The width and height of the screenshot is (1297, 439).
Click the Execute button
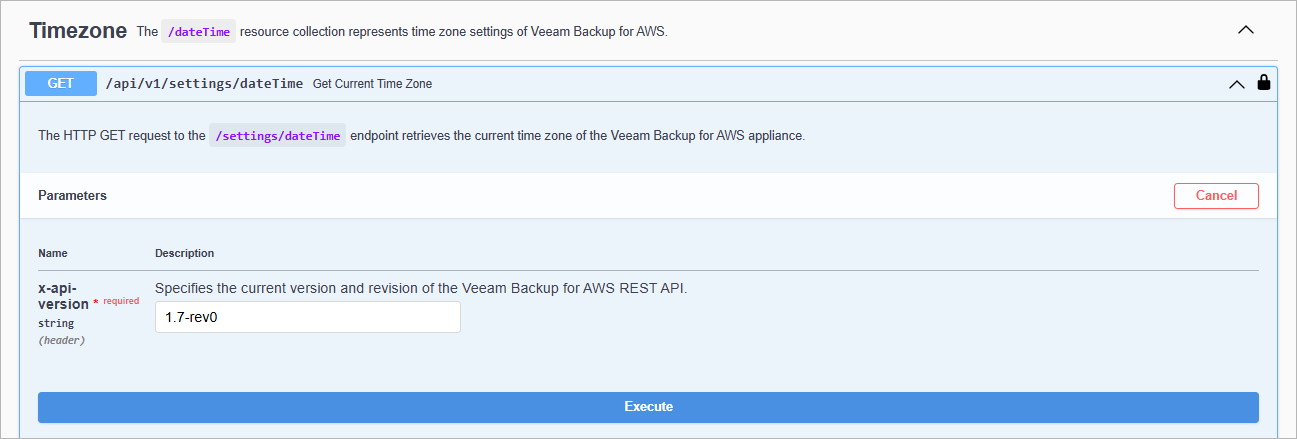(x=648, y=407)
